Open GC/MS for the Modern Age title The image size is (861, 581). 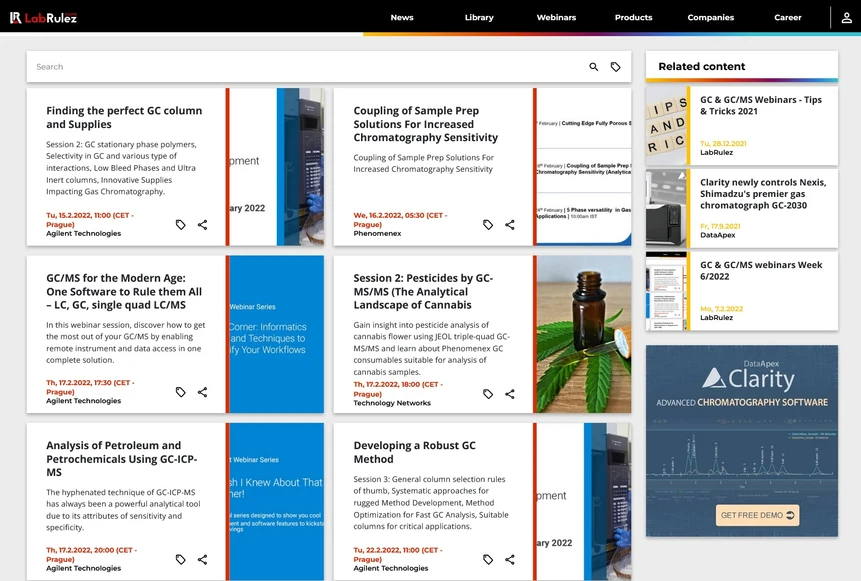(124, 292)
